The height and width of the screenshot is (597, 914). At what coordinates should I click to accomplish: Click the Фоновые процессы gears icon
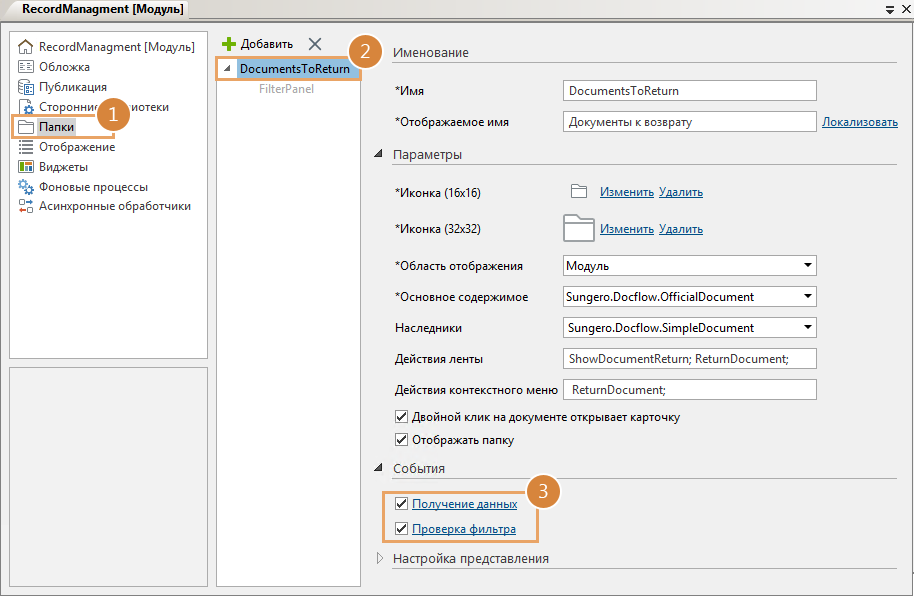pyautogui.click(x=26, y=187)
